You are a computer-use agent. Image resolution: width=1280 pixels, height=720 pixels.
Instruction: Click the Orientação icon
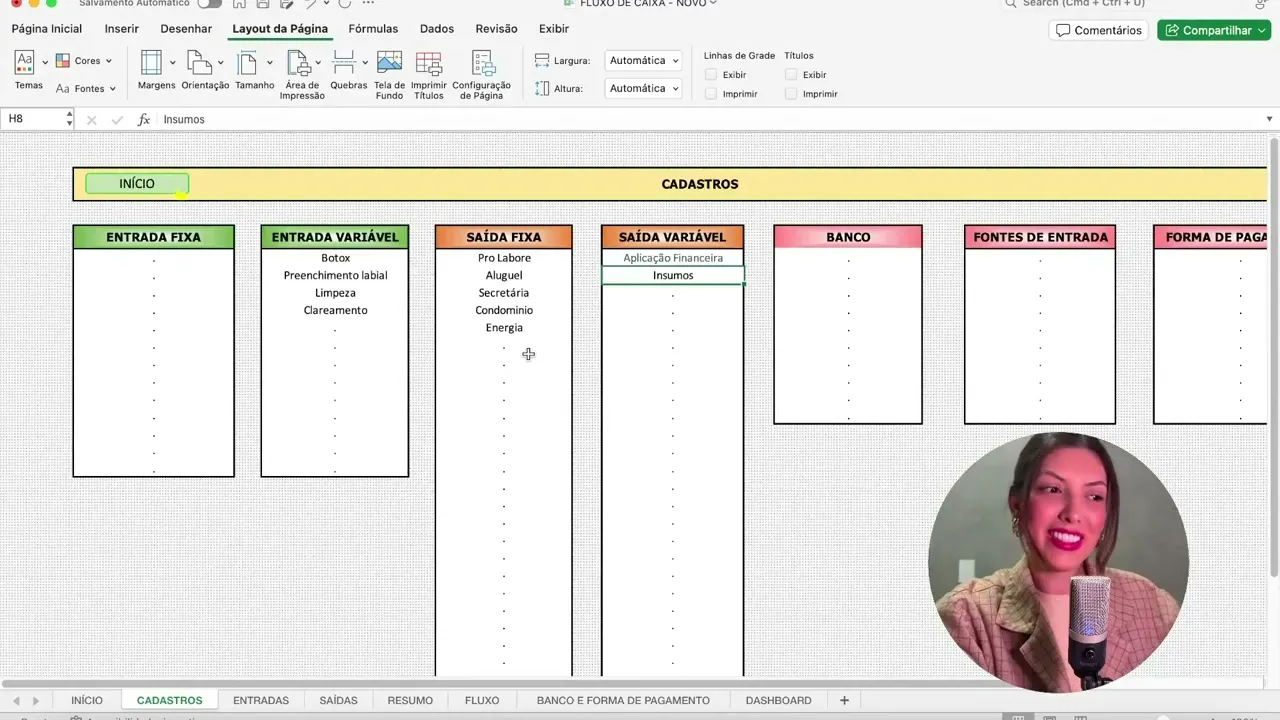coord(199,62)
